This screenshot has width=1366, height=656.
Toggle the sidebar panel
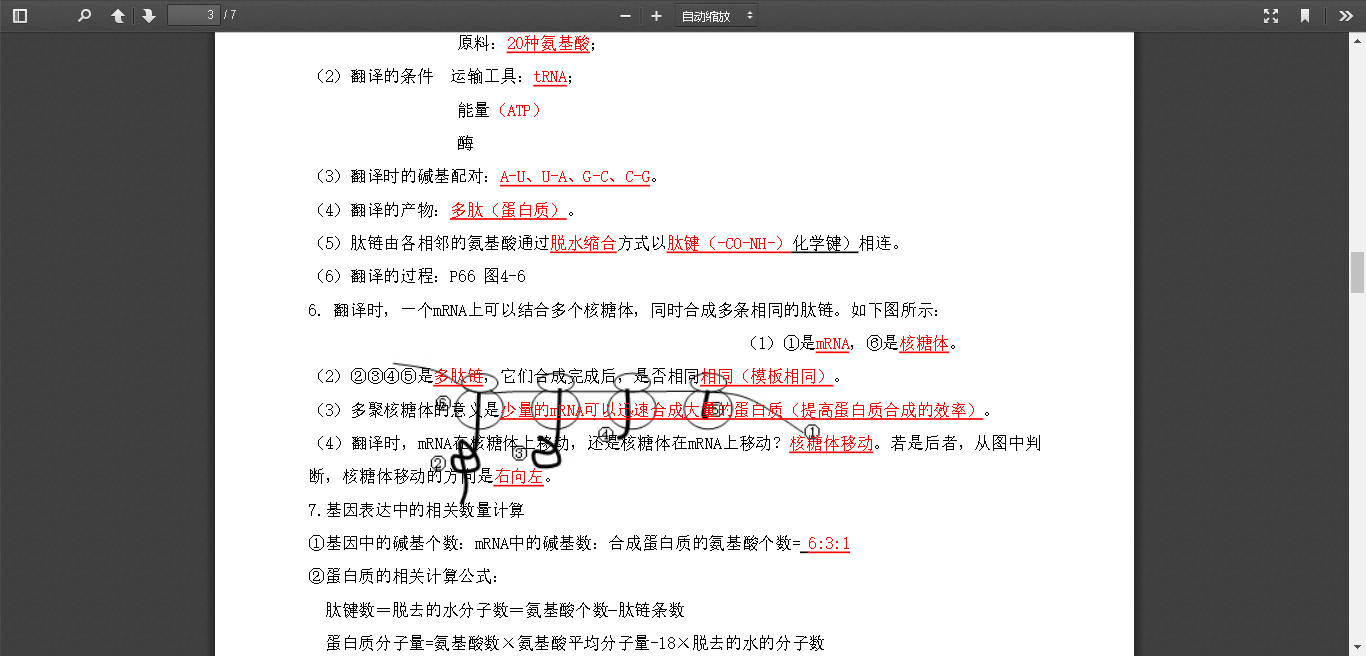pyautogui.click(x=20, y=16)
